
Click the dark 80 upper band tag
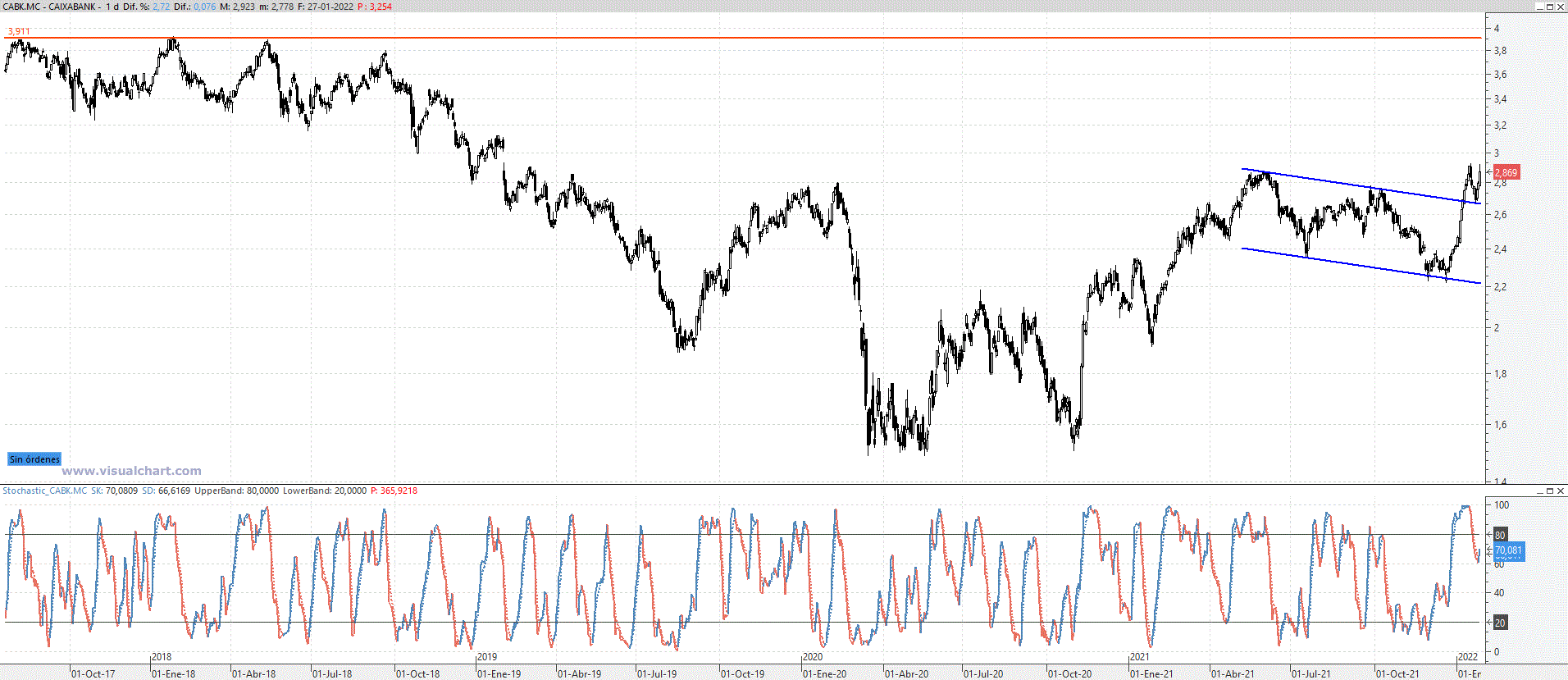tap(1500, 535)
